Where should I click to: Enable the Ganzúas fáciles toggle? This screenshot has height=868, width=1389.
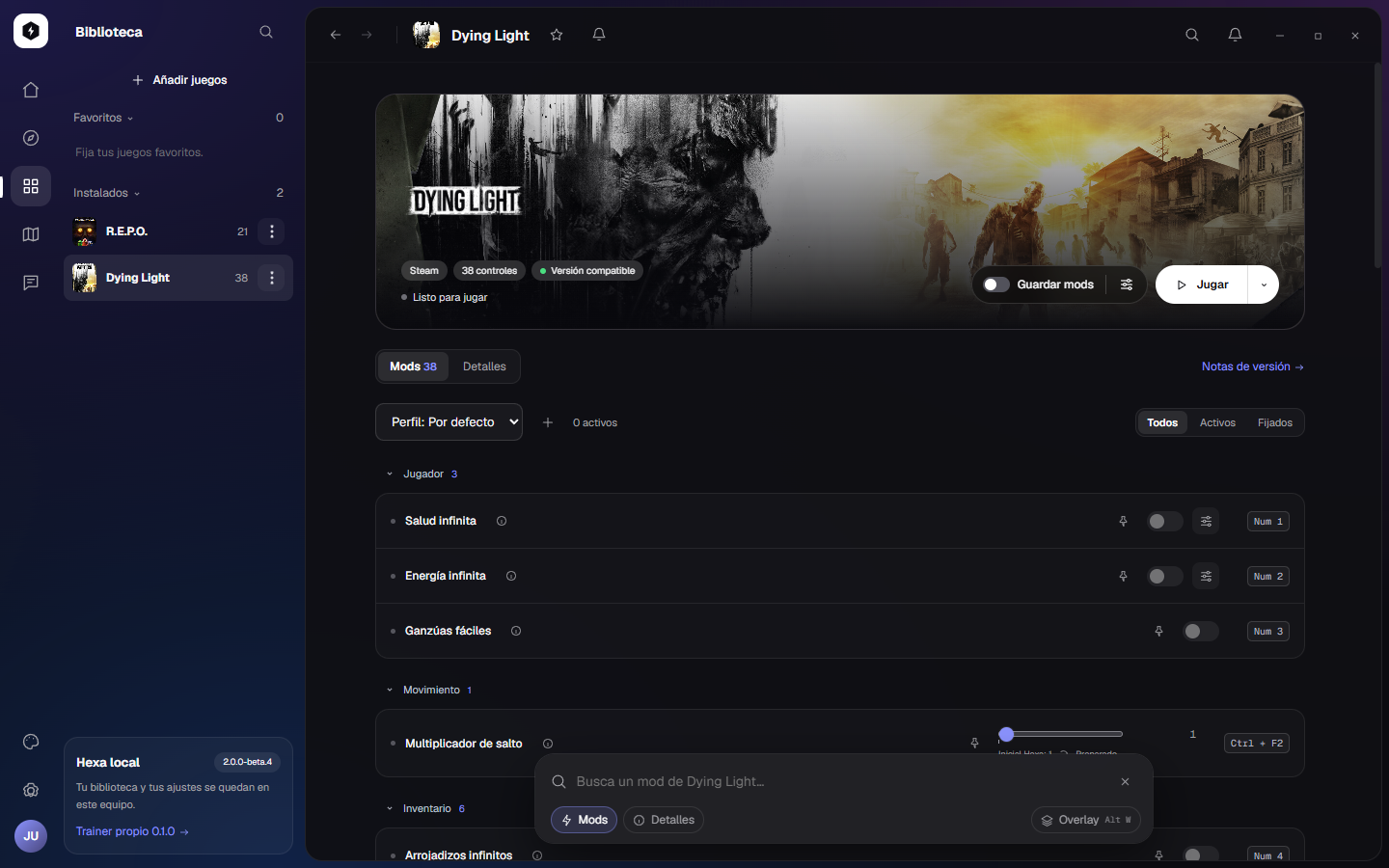point(1200,632)
